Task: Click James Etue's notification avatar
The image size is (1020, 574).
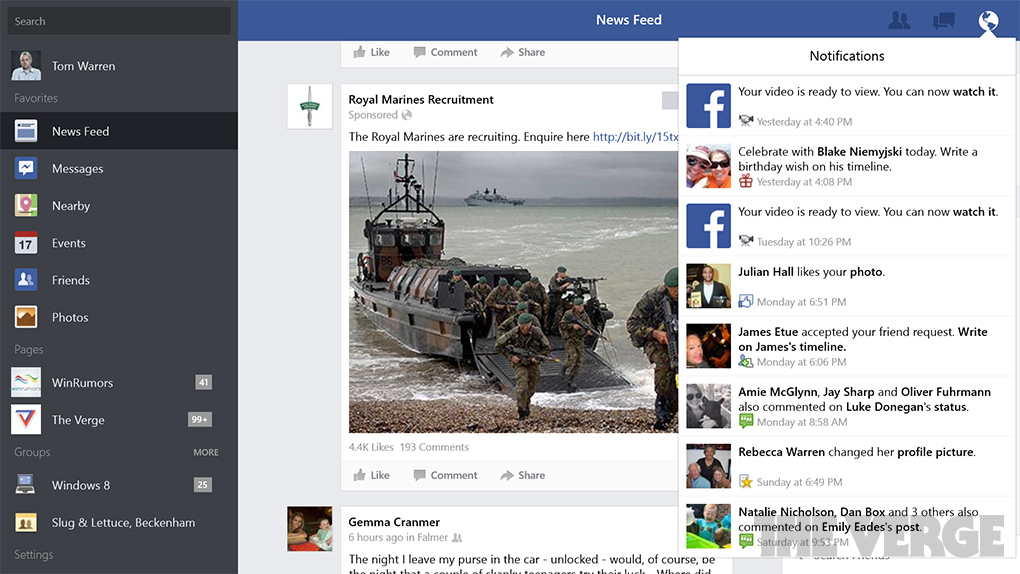Action: [x=708, y=346]
